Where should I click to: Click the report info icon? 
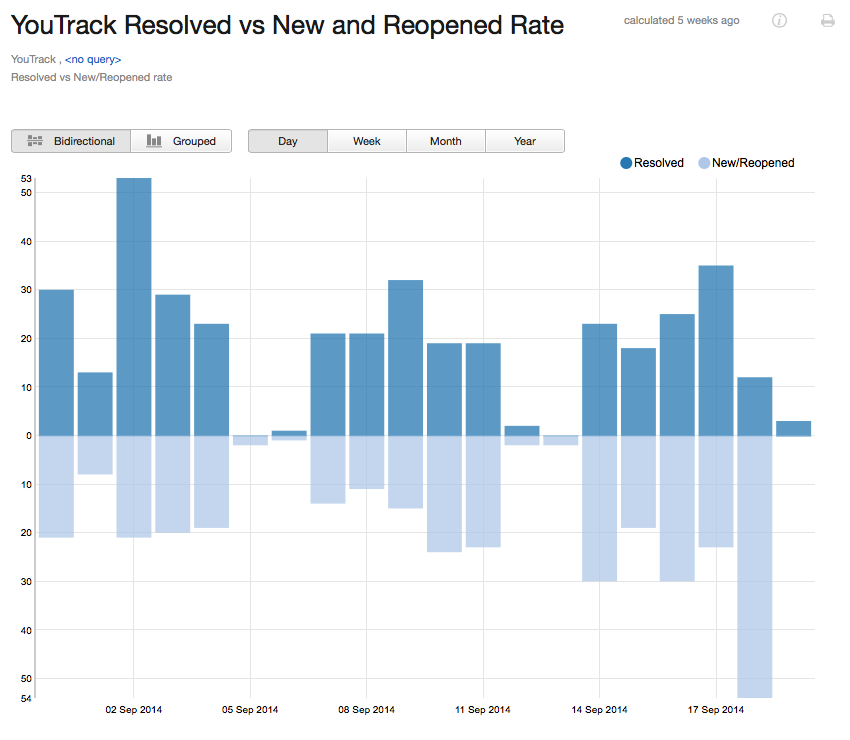(x=779, y=20)
